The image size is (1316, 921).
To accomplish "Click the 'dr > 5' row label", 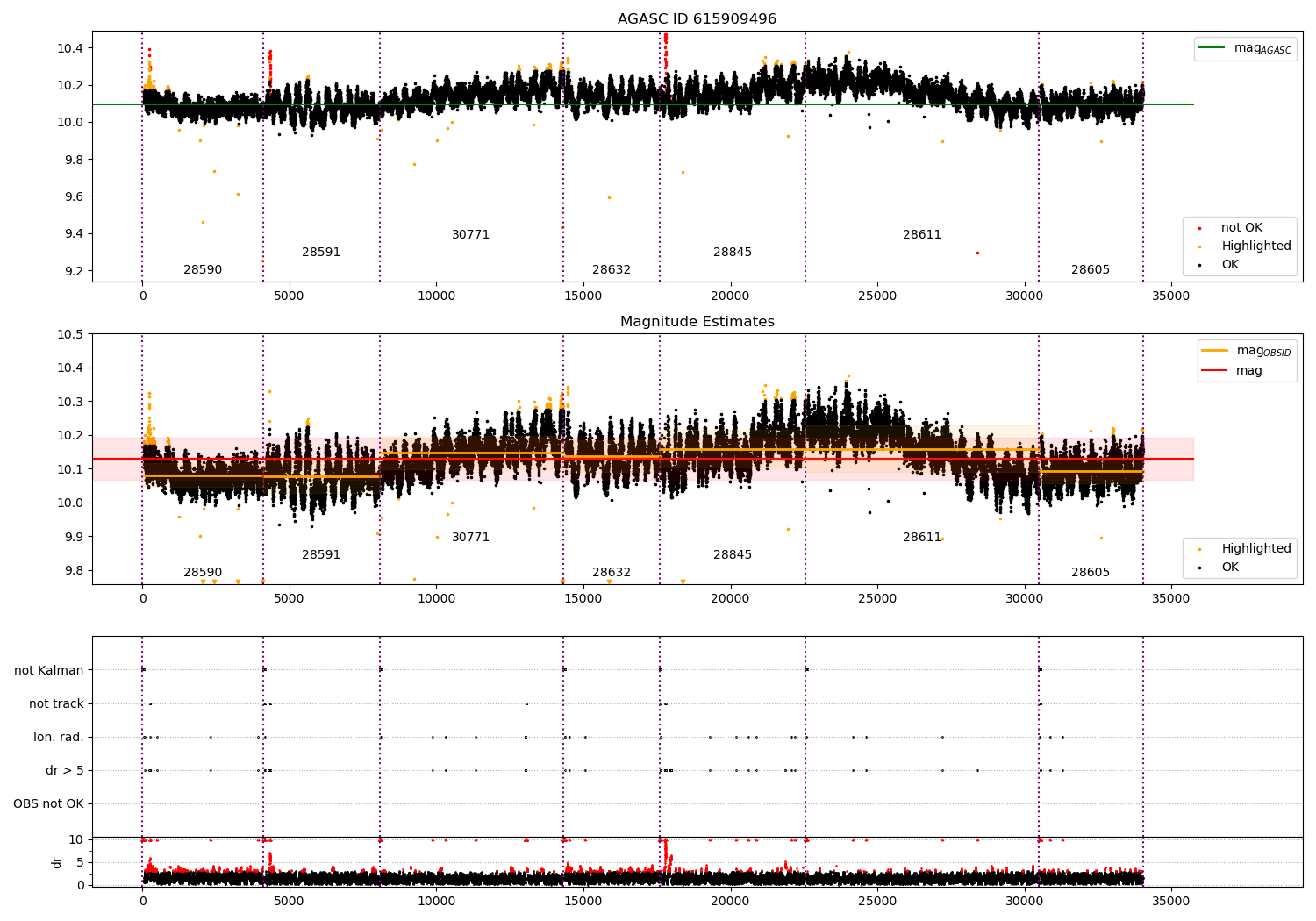I will coord(65,771).
